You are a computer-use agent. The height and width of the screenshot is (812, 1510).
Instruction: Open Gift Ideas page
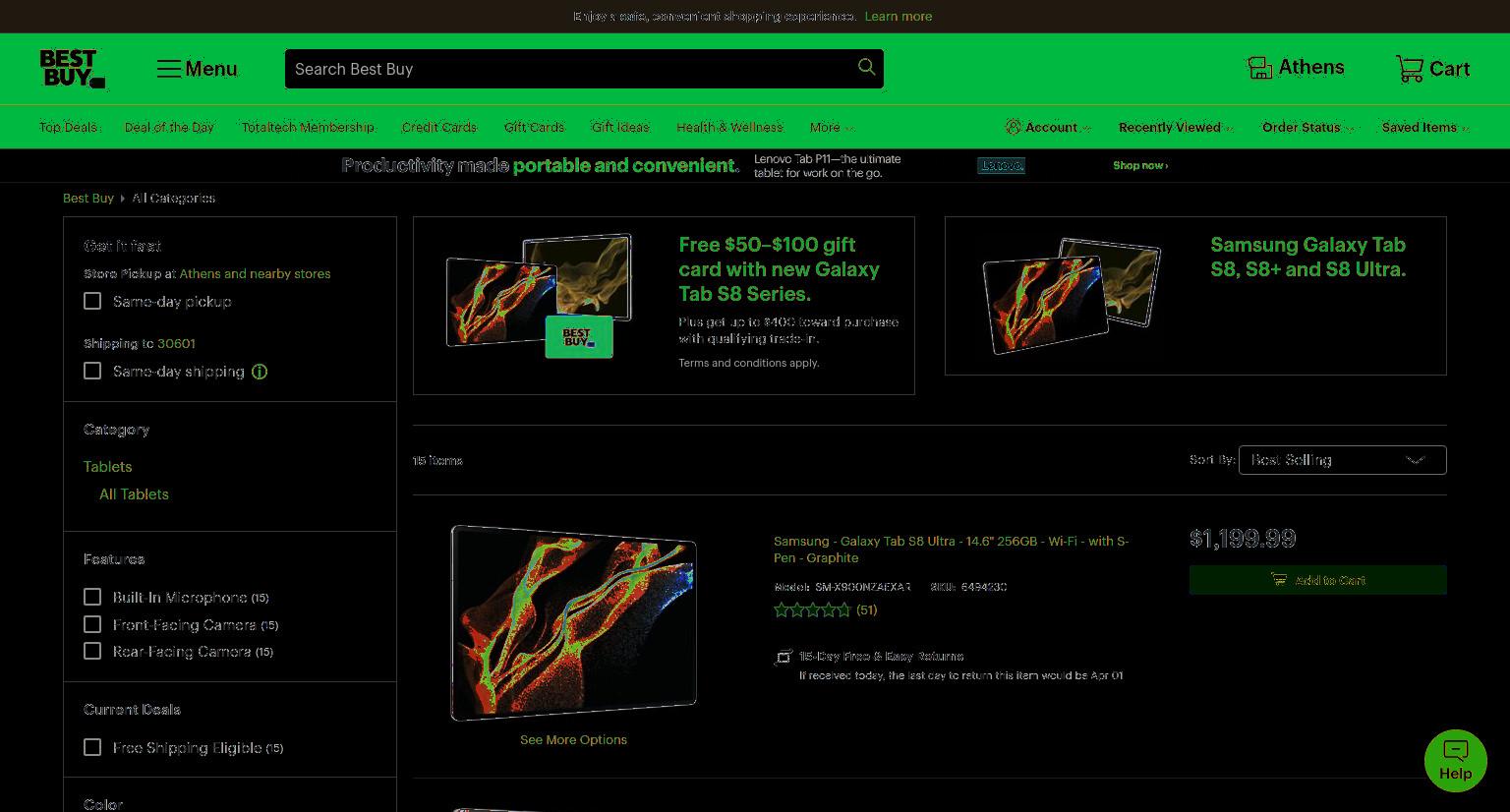[x=620, y=128]
